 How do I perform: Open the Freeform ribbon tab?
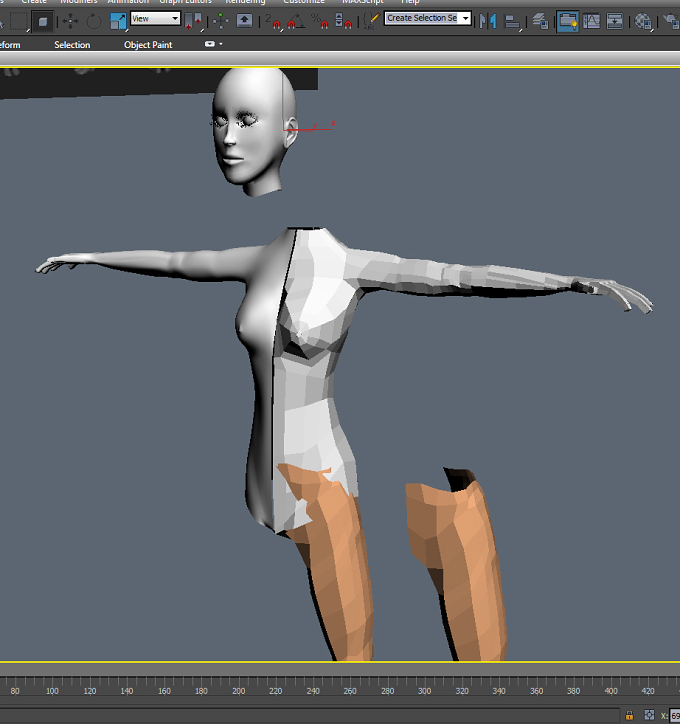click(10, 45)
